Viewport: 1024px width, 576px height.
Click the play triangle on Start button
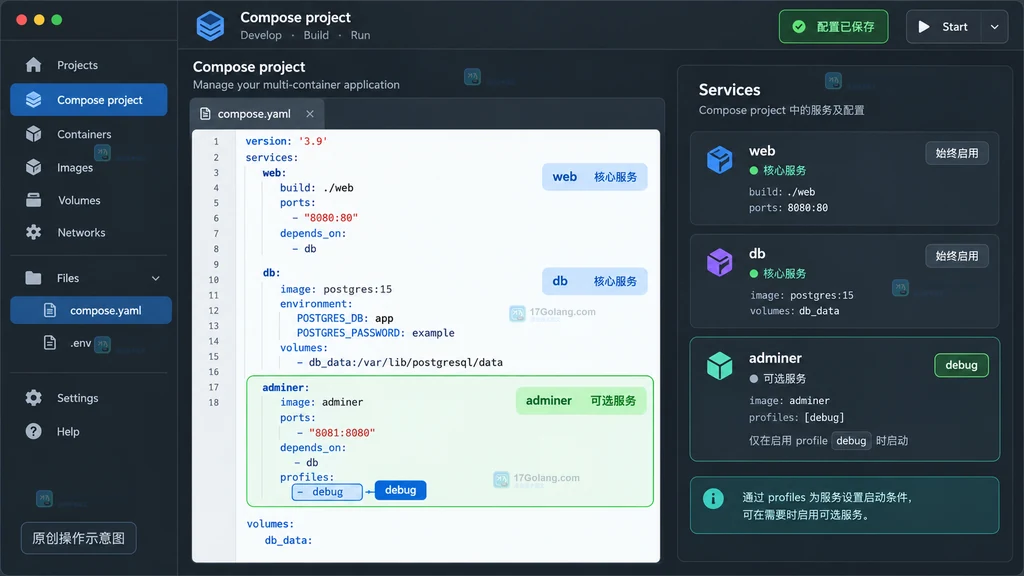coord(924,27)
